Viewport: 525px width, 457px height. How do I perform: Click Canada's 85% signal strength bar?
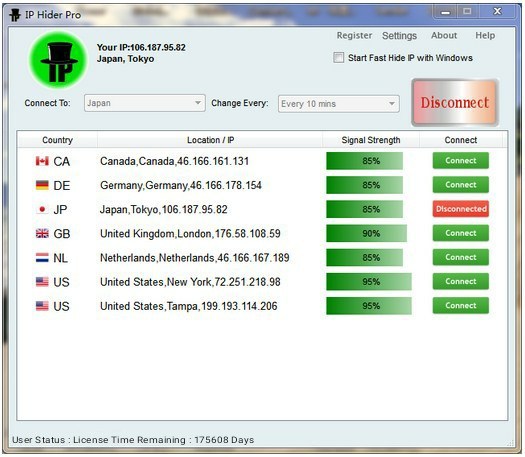(x=365, y=161)
